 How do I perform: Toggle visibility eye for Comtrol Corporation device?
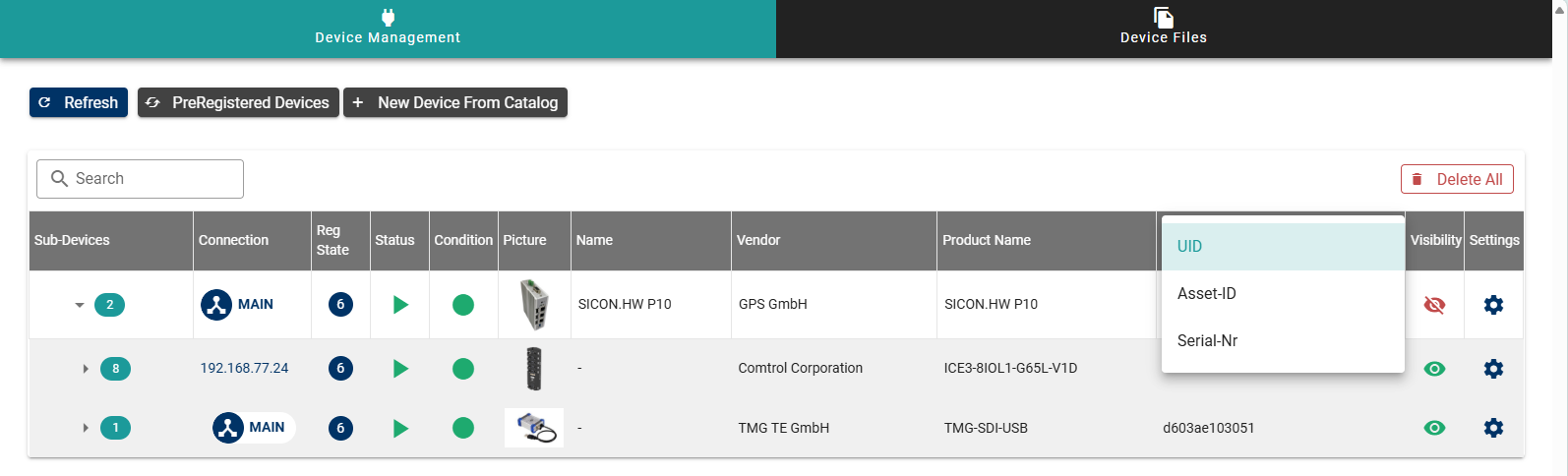click(x=1434, y=369)
